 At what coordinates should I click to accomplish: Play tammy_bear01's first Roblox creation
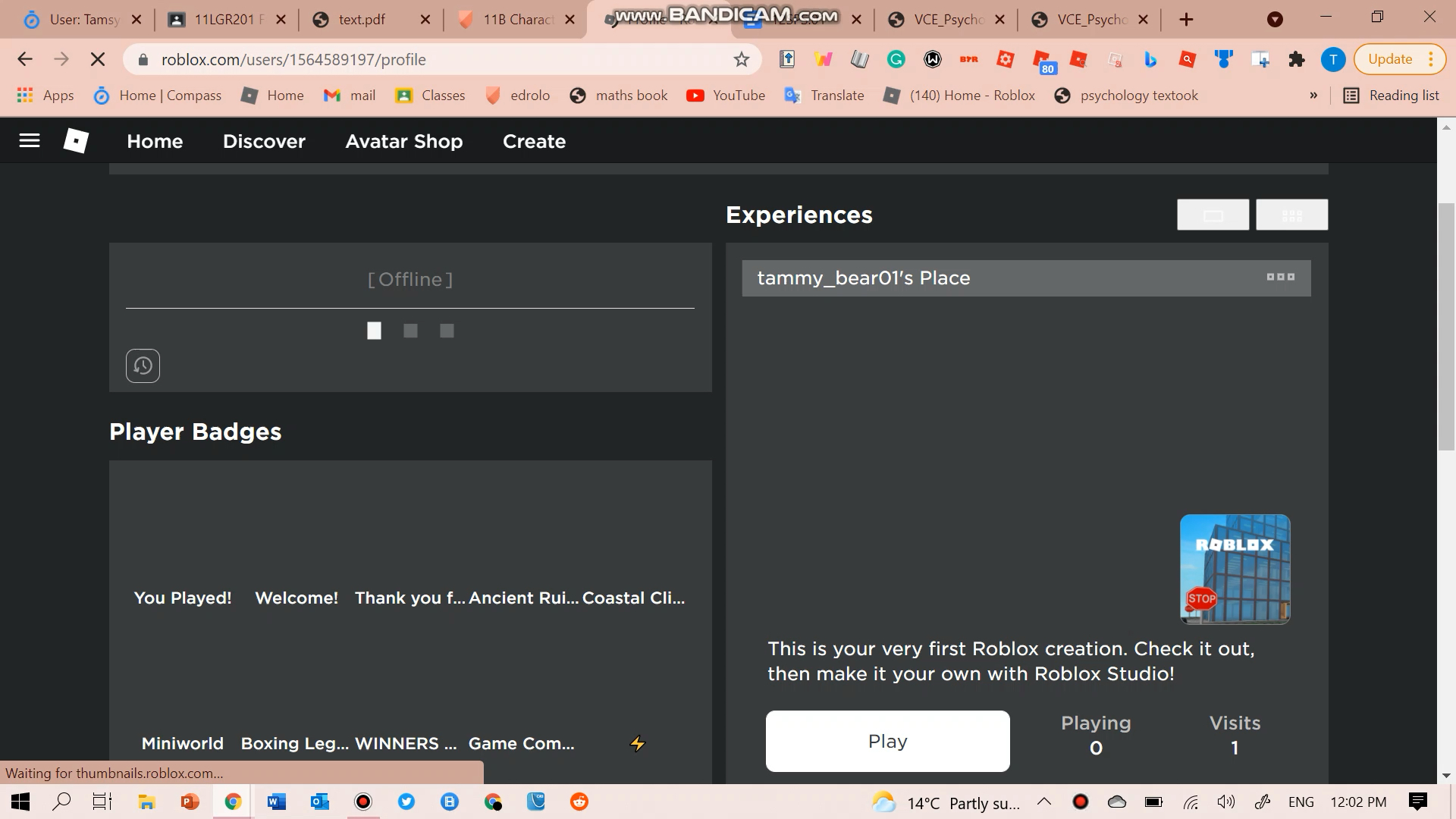pos(887,740)
